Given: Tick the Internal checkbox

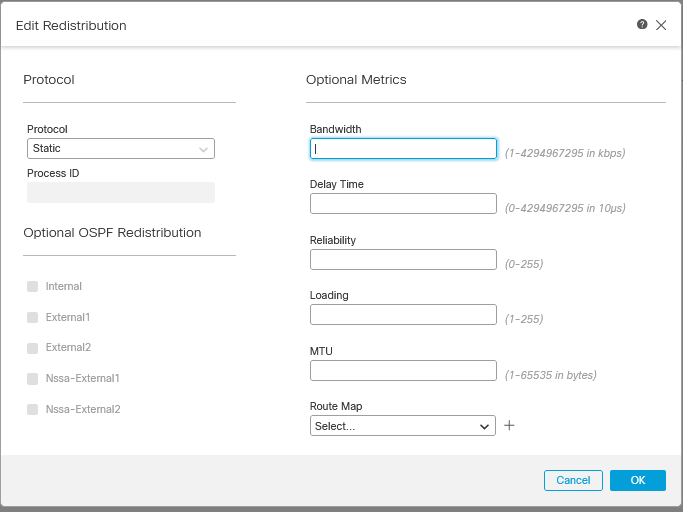Looking at the screenshot, I should [x=33, y=286].
